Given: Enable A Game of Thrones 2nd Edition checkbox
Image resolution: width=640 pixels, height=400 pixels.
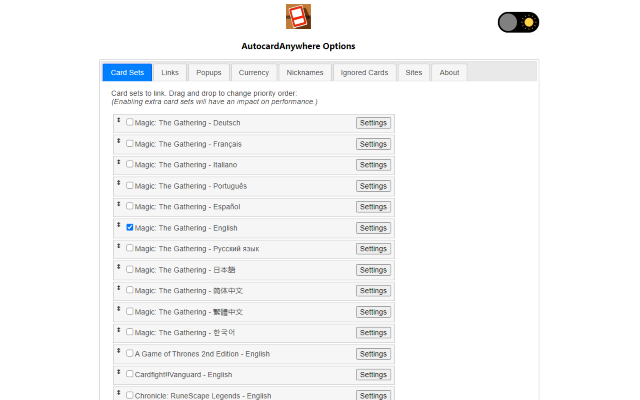Looking at the screenshot, I should click(130, 353).
